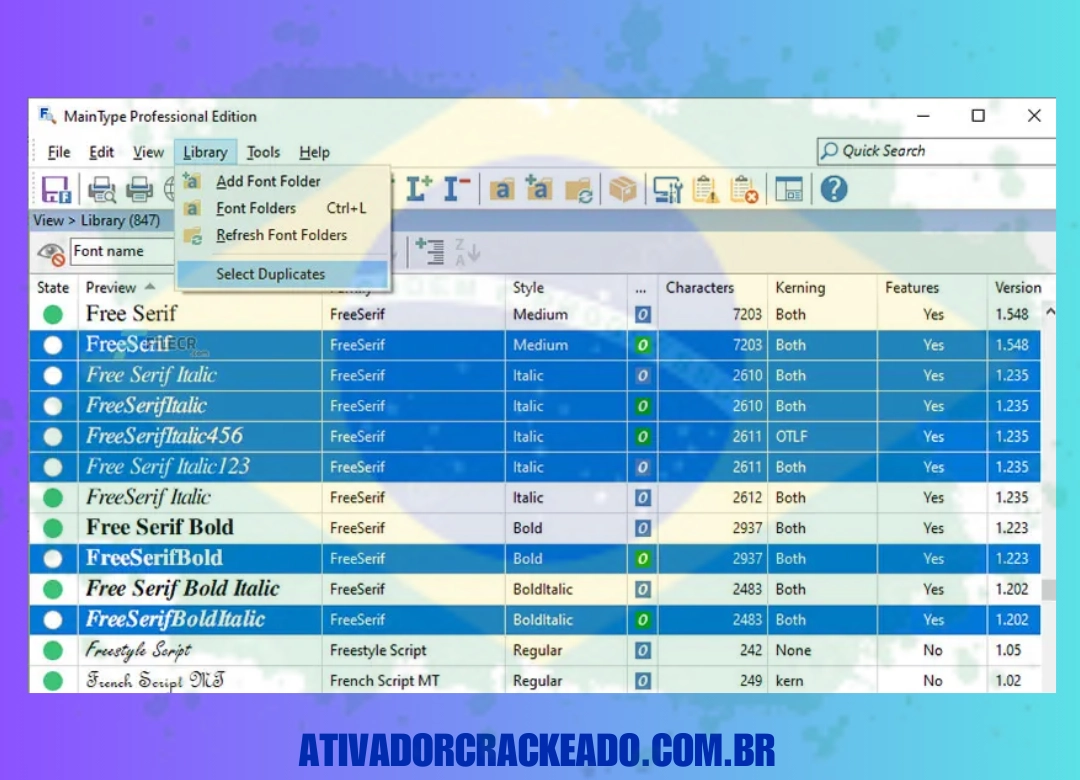Screen dimensions: 1080x780
Task: Choose Add Font Folder from Library menu
Action: 283,181
